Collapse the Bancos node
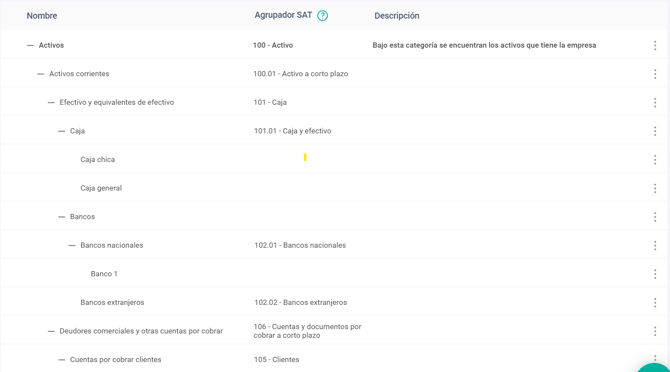This screenshot has height=372, width=670. 62,217
